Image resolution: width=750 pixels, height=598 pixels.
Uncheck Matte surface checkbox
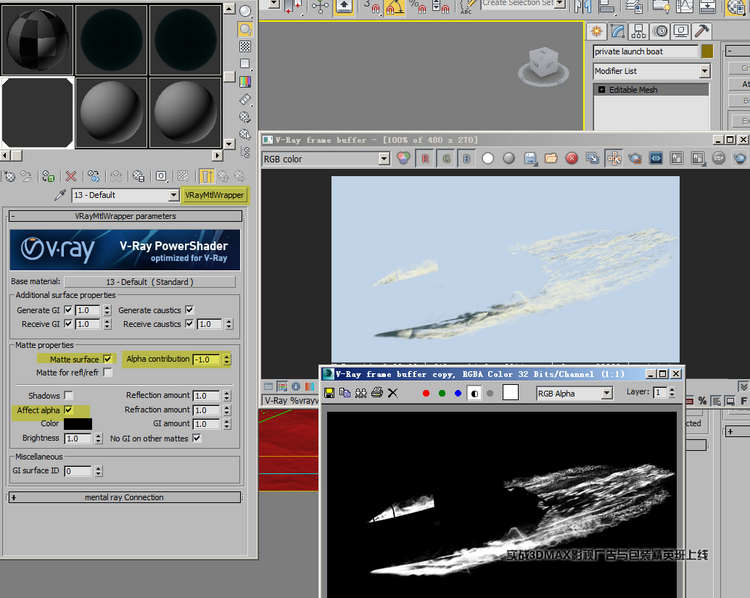[107, 359]
